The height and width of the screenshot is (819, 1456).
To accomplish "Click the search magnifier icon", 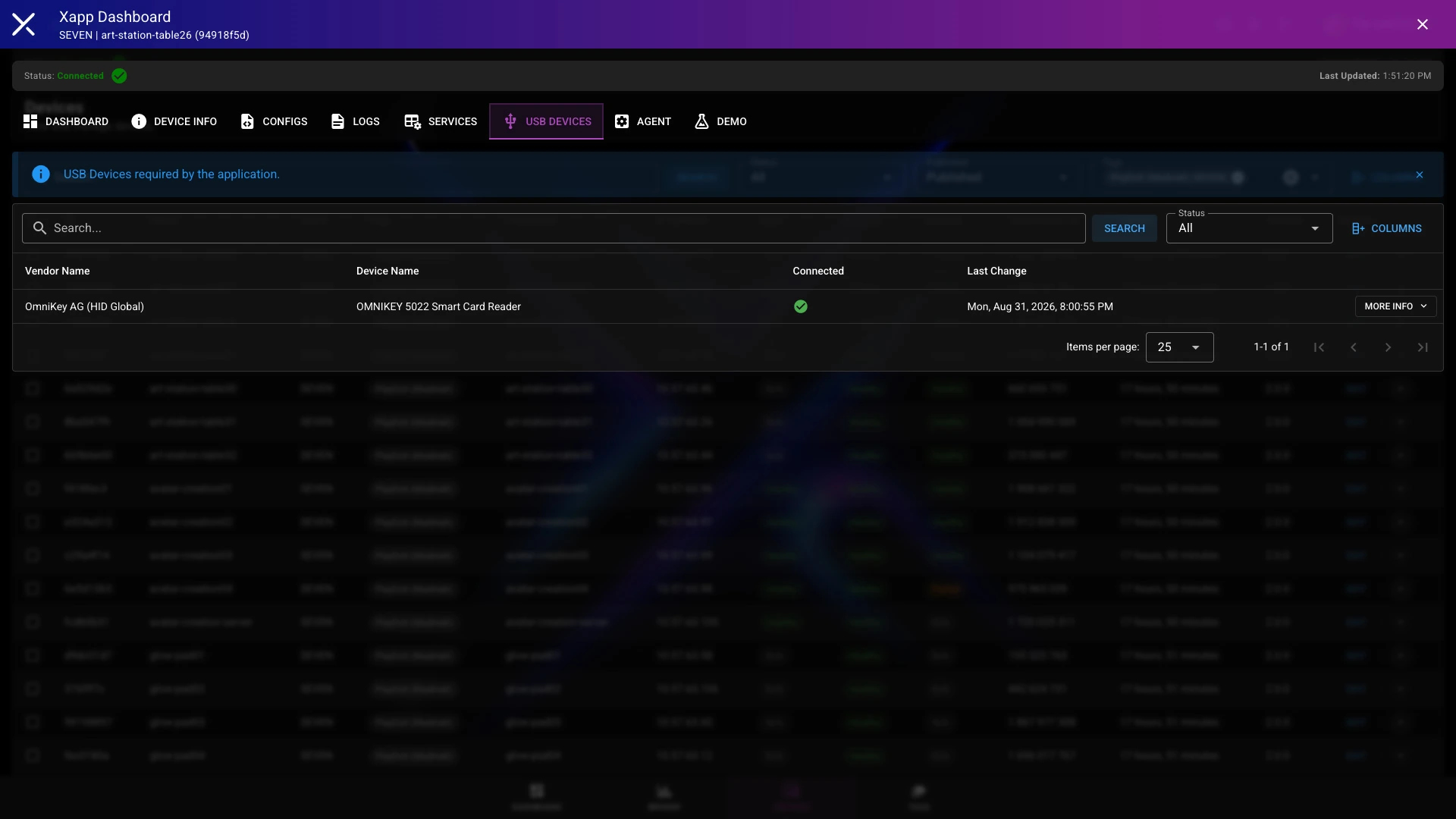I will [39, 228].
